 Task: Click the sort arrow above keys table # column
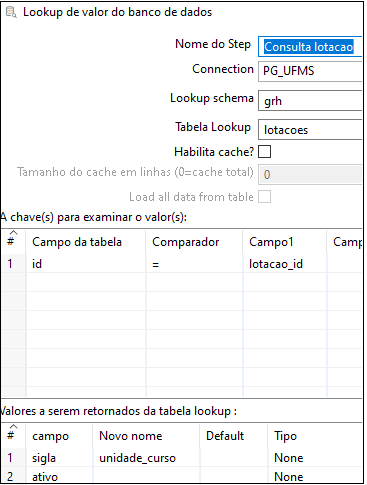click(13, 232)
